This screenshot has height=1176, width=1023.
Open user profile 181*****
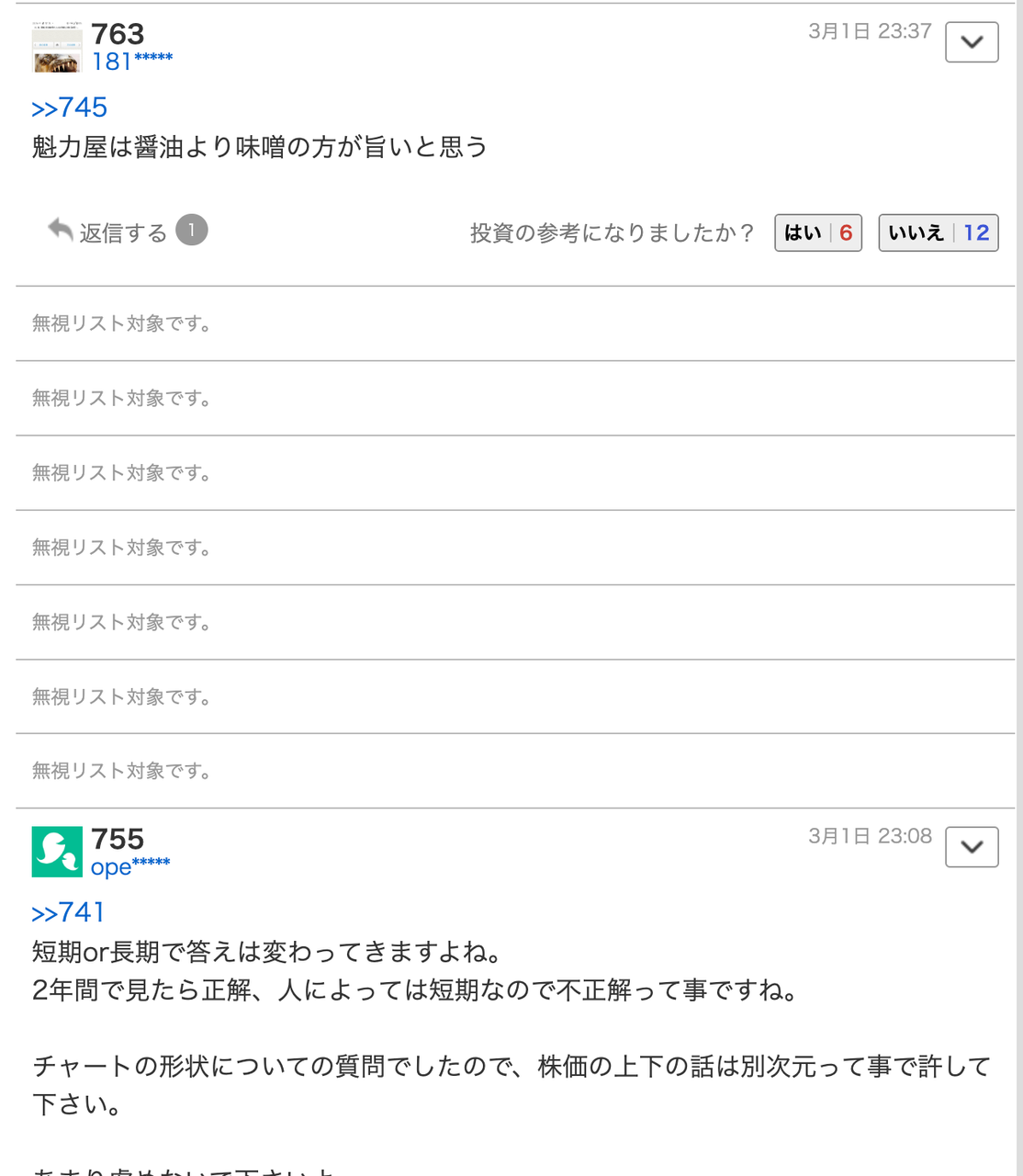pyautogui.click(x=131, y=62)
